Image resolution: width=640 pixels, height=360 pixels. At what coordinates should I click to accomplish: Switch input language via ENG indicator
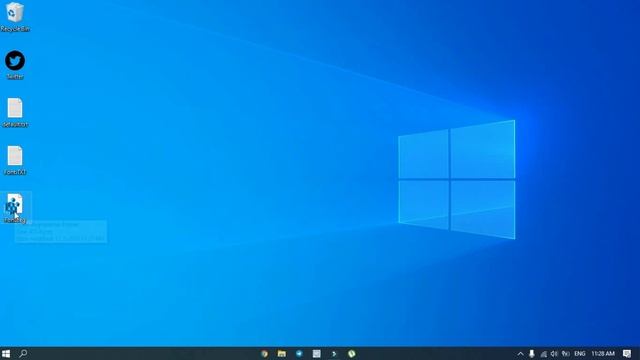coord(580,353)
